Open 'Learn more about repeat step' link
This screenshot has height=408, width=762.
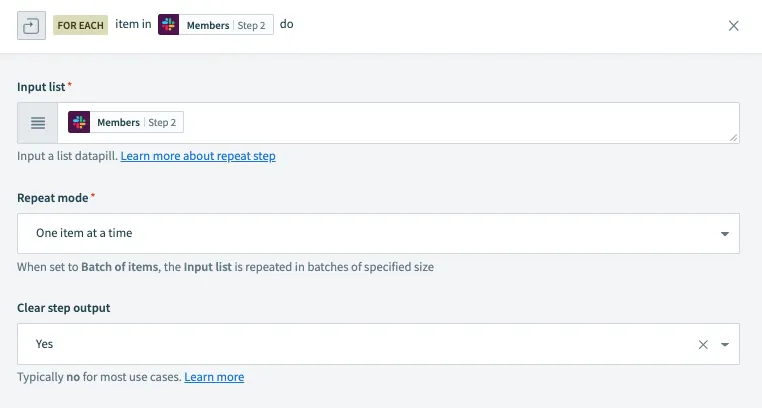click(x=198, y=156)
